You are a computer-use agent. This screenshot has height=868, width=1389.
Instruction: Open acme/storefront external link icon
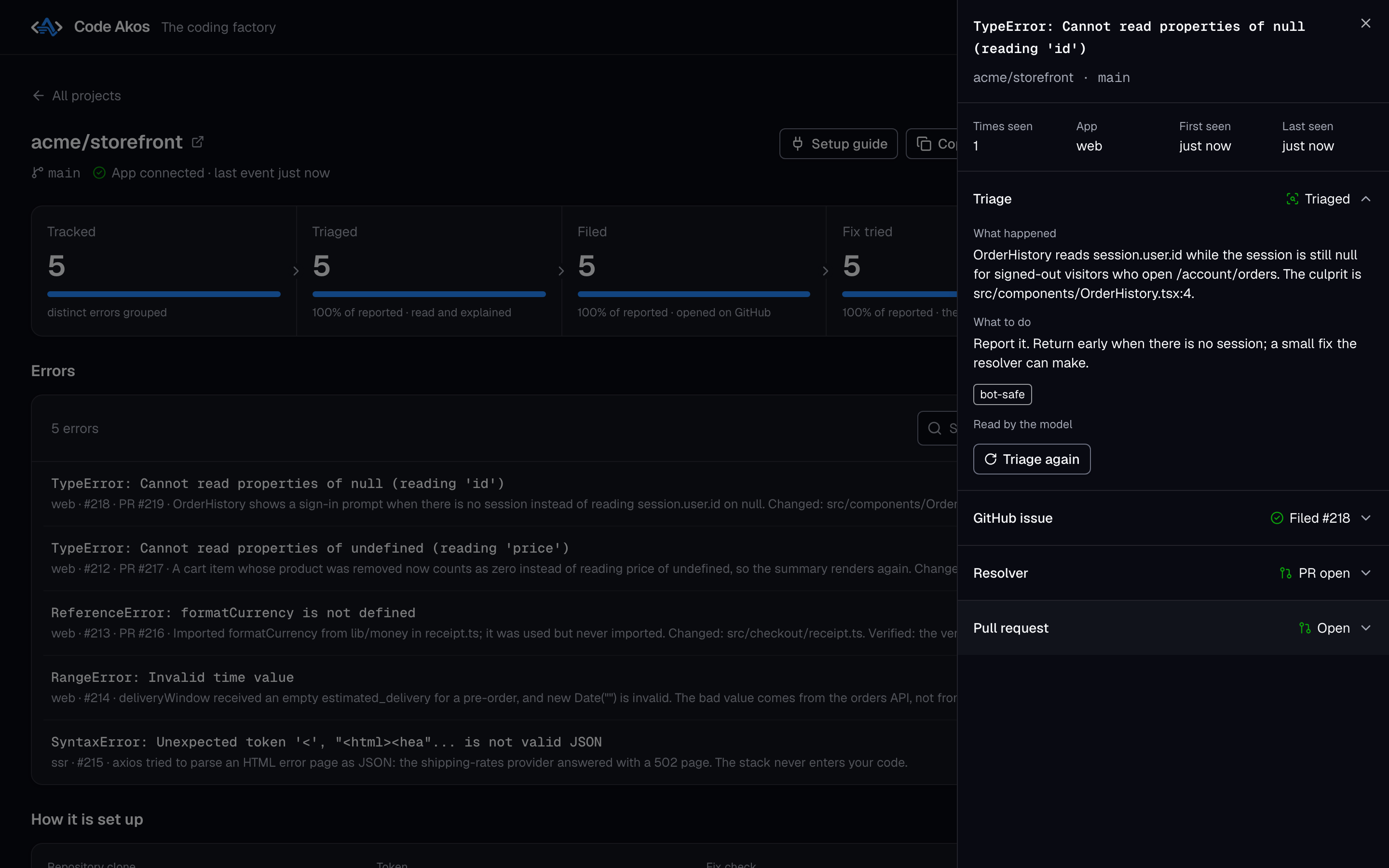pyautogui.click(x=198, y=142)
